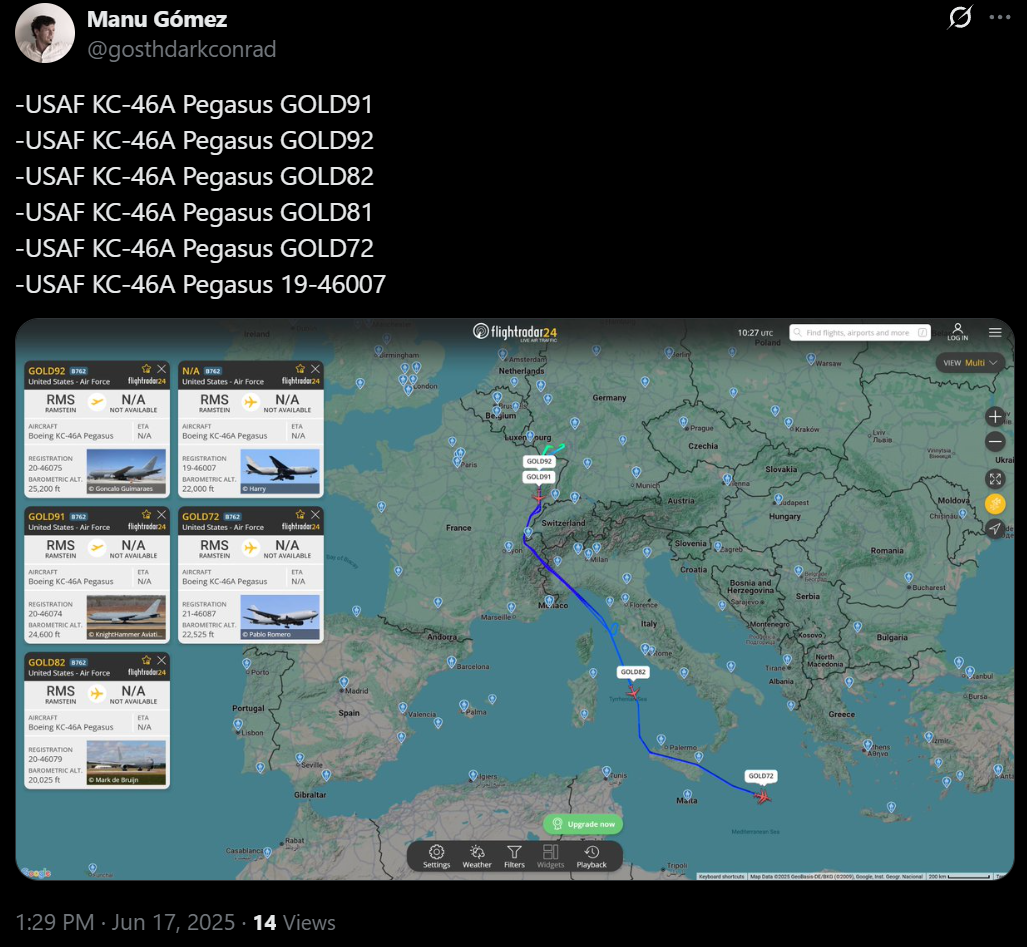Screen dimensions: 1027x947
Task: Click the crown icon on the N/A card
Action: click(300, 369)
